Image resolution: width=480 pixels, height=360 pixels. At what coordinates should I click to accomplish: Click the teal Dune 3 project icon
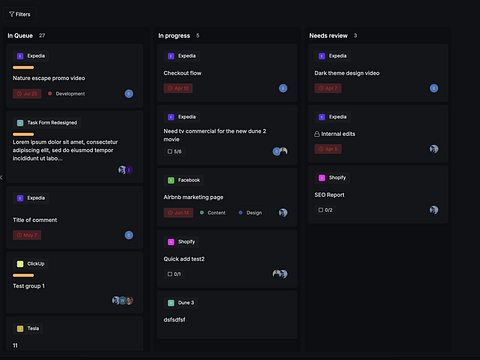[x=171, y=303]
